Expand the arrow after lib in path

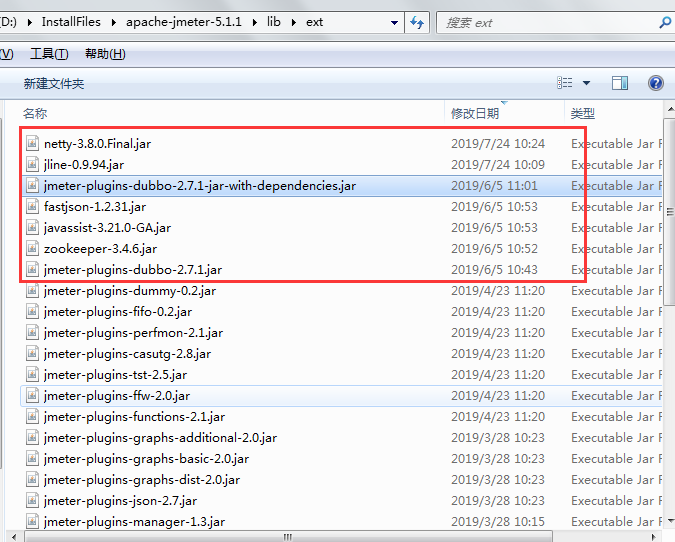click(293, 22)
